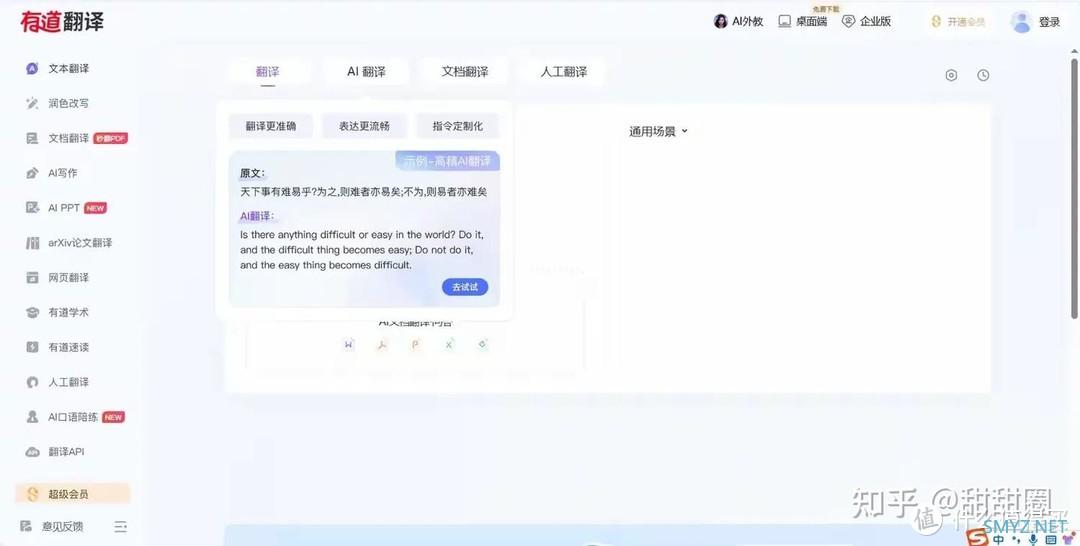
Task: Open 文档翻译 sidebar item icon
Action: coord(32,138)
